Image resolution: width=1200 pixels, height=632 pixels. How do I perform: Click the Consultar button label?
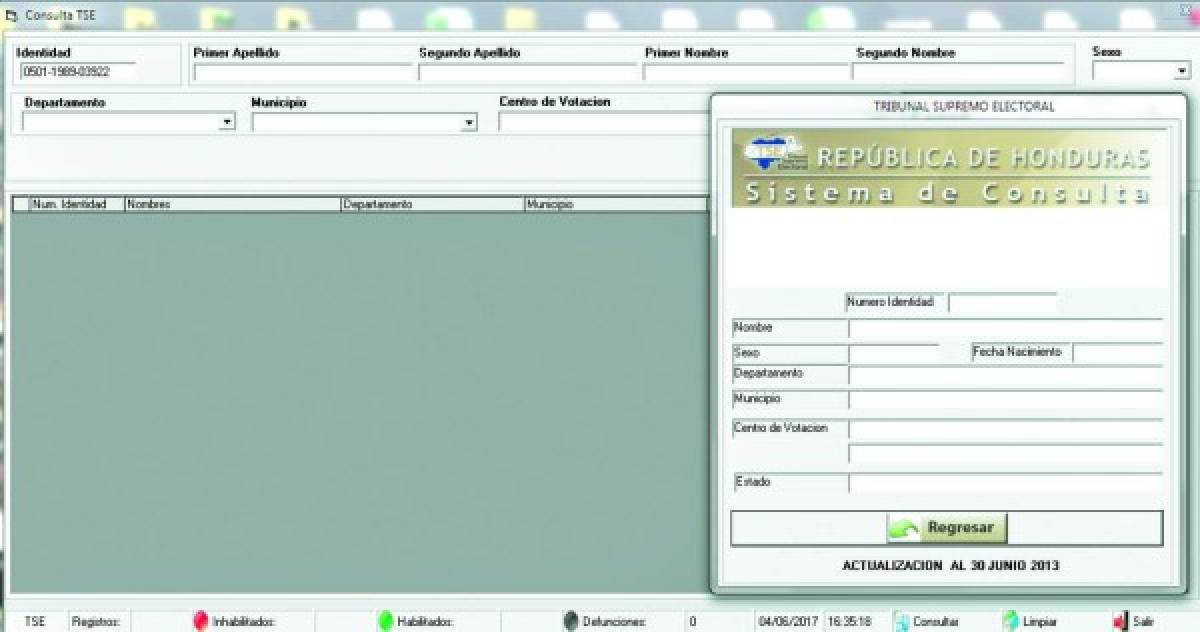point(935,622)
